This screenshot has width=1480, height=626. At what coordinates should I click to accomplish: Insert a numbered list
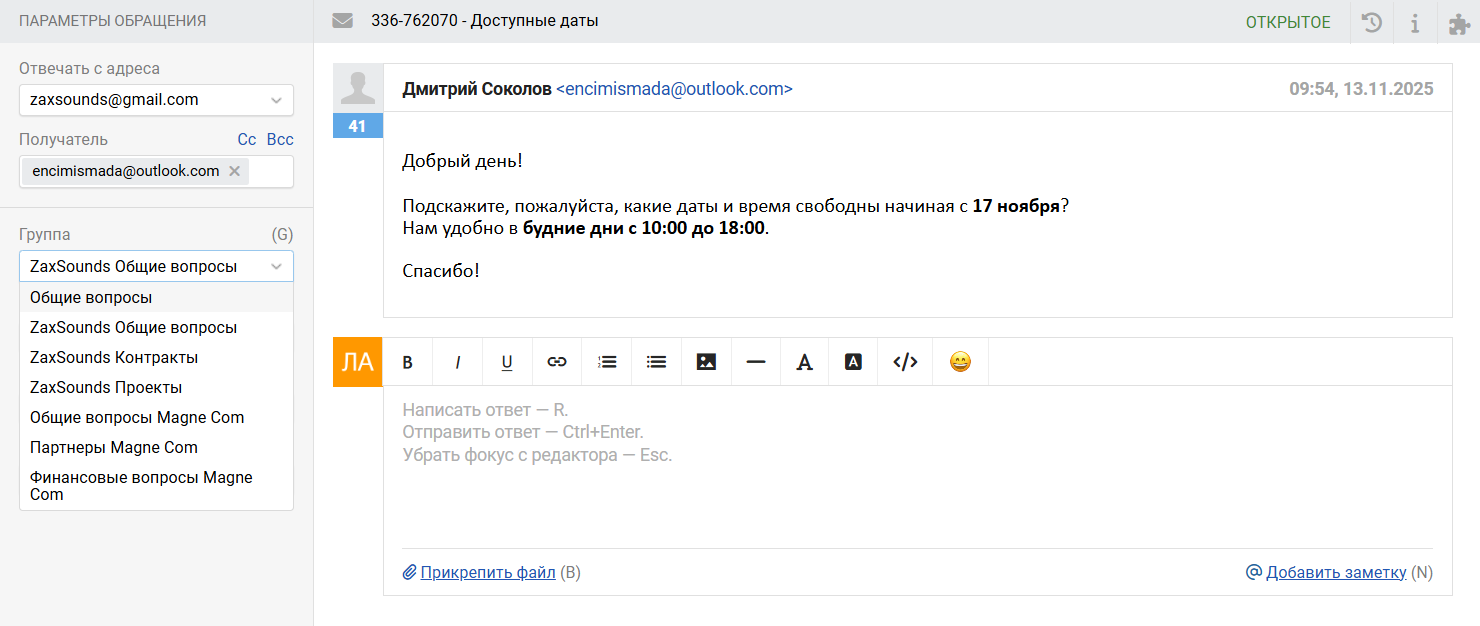(x=607, y=362)
